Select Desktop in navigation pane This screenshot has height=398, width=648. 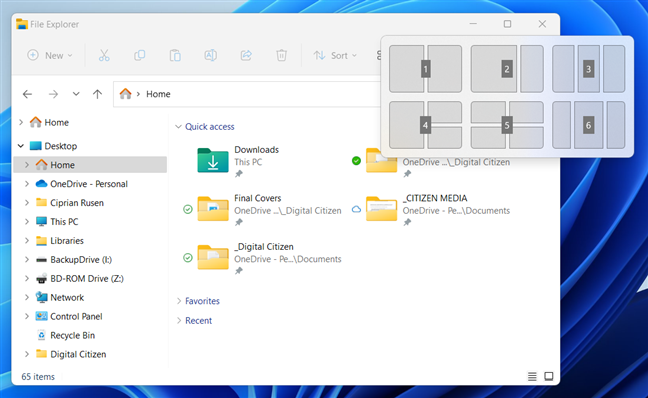(60, 146)
